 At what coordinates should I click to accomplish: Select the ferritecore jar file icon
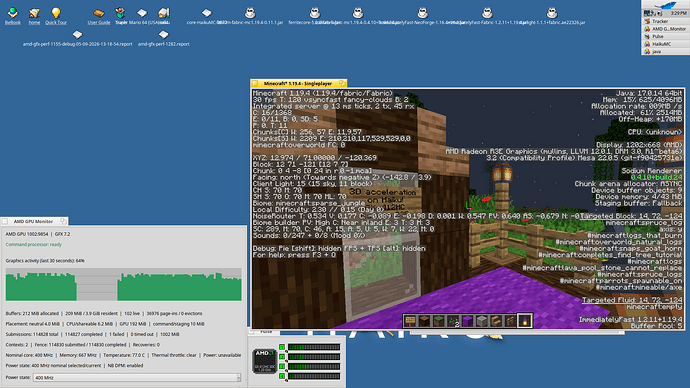pos(315,13)
